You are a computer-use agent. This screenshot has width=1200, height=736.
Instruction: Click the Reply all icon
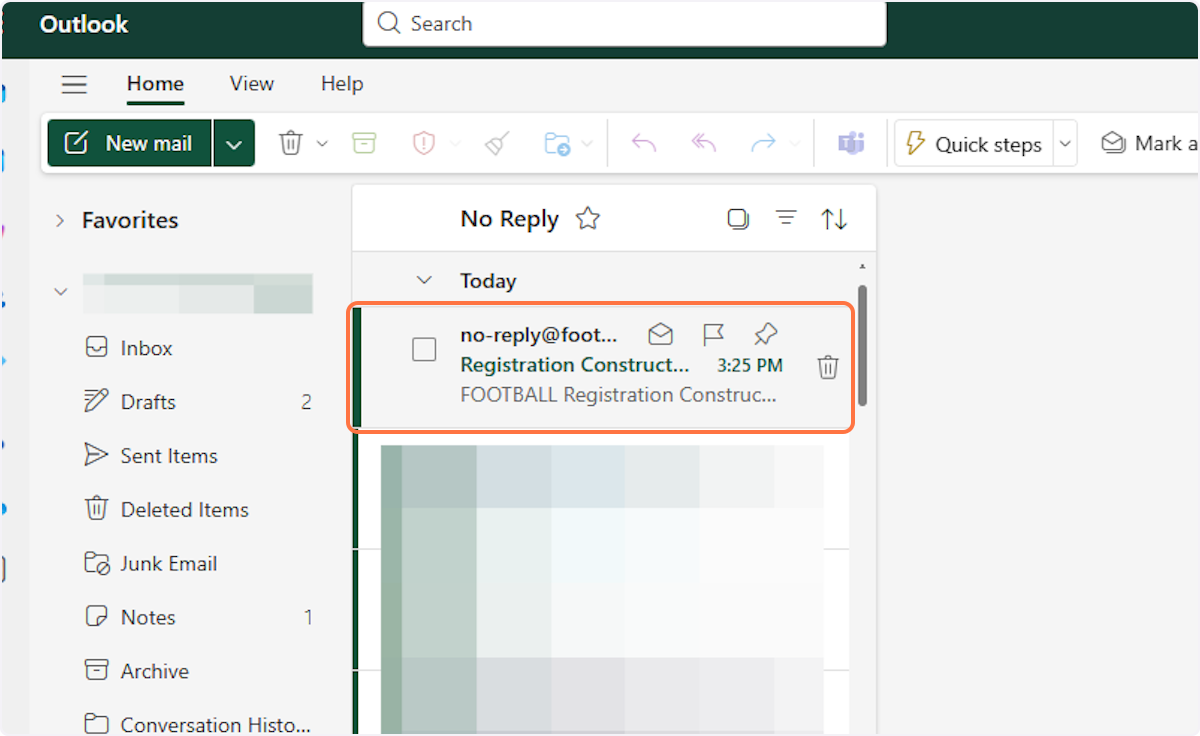704,144
